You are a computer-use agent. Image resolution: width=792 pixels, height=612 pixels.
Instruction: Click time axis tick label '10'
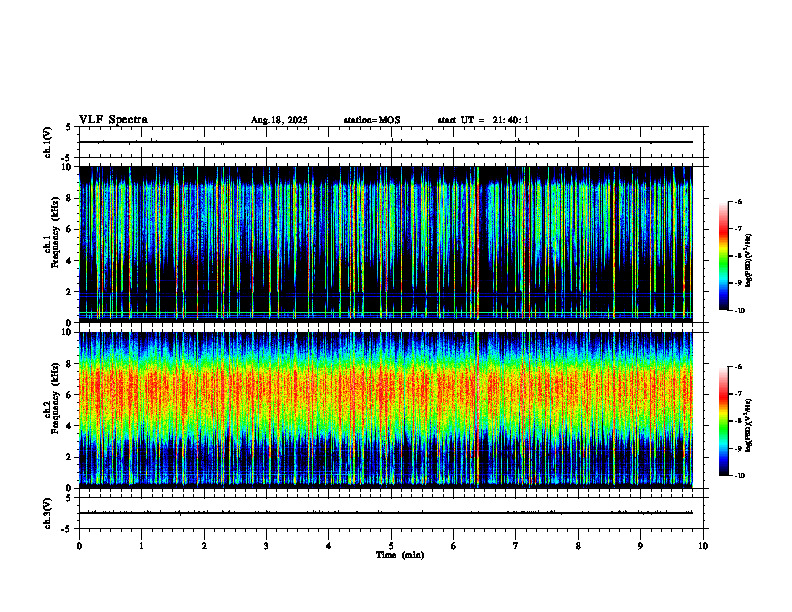[703, 546]
